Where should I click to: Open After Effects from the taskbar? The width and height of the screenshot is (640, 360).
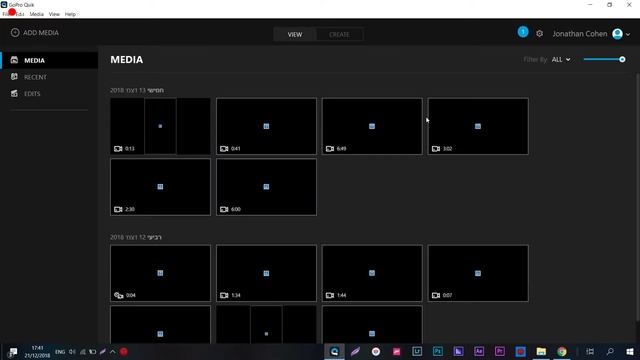(x=479, y=351)
